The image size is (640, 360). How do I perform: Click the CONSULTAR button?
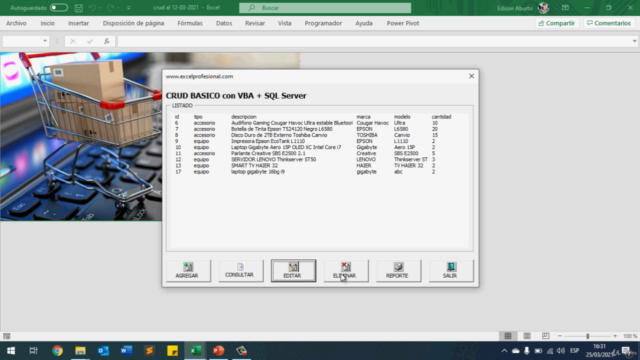[241, 270]
